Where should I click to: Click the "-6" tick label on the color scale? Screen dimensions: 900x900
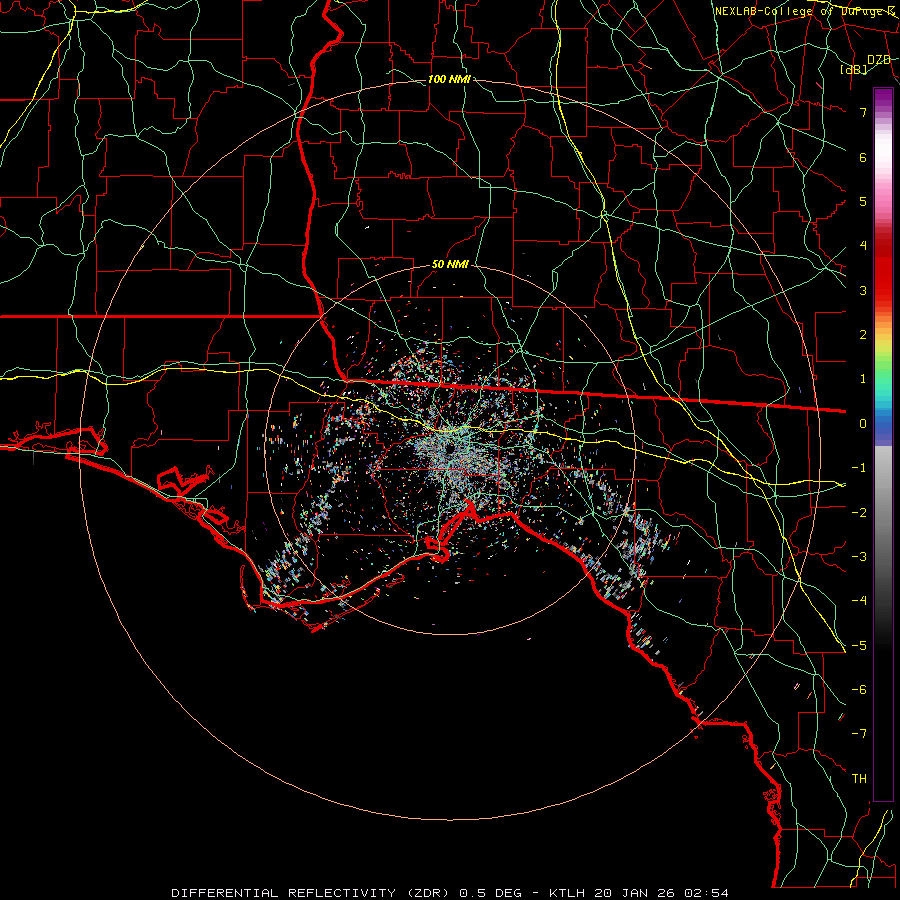[859, 690]
